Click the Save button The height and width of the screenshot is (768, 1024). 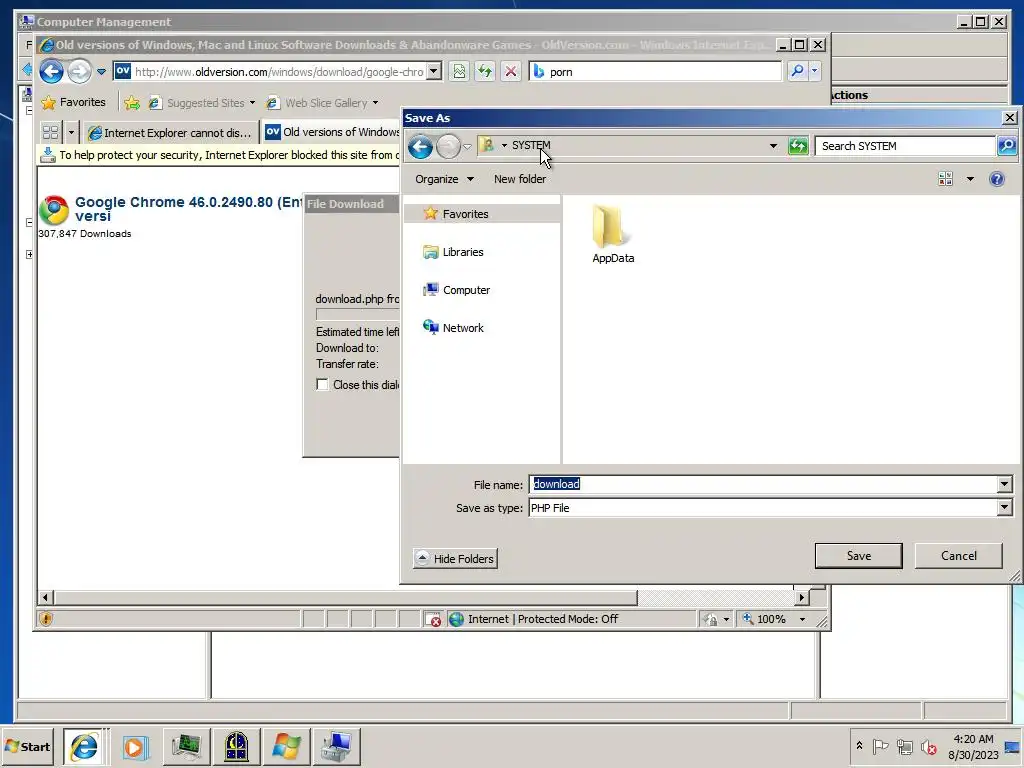coord(859,556)
